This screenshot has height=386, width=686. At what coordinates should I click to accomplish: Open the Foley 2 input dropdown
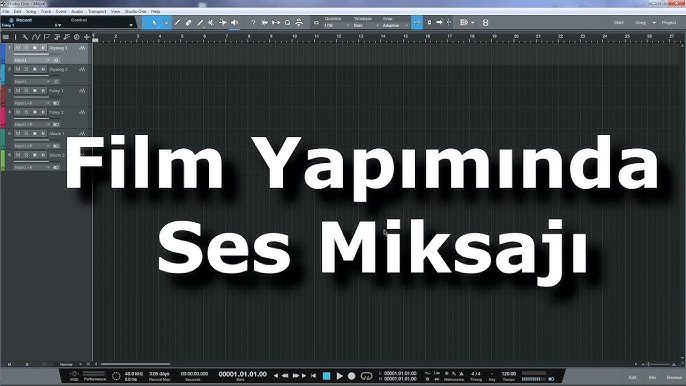click(x=33, y=124)
